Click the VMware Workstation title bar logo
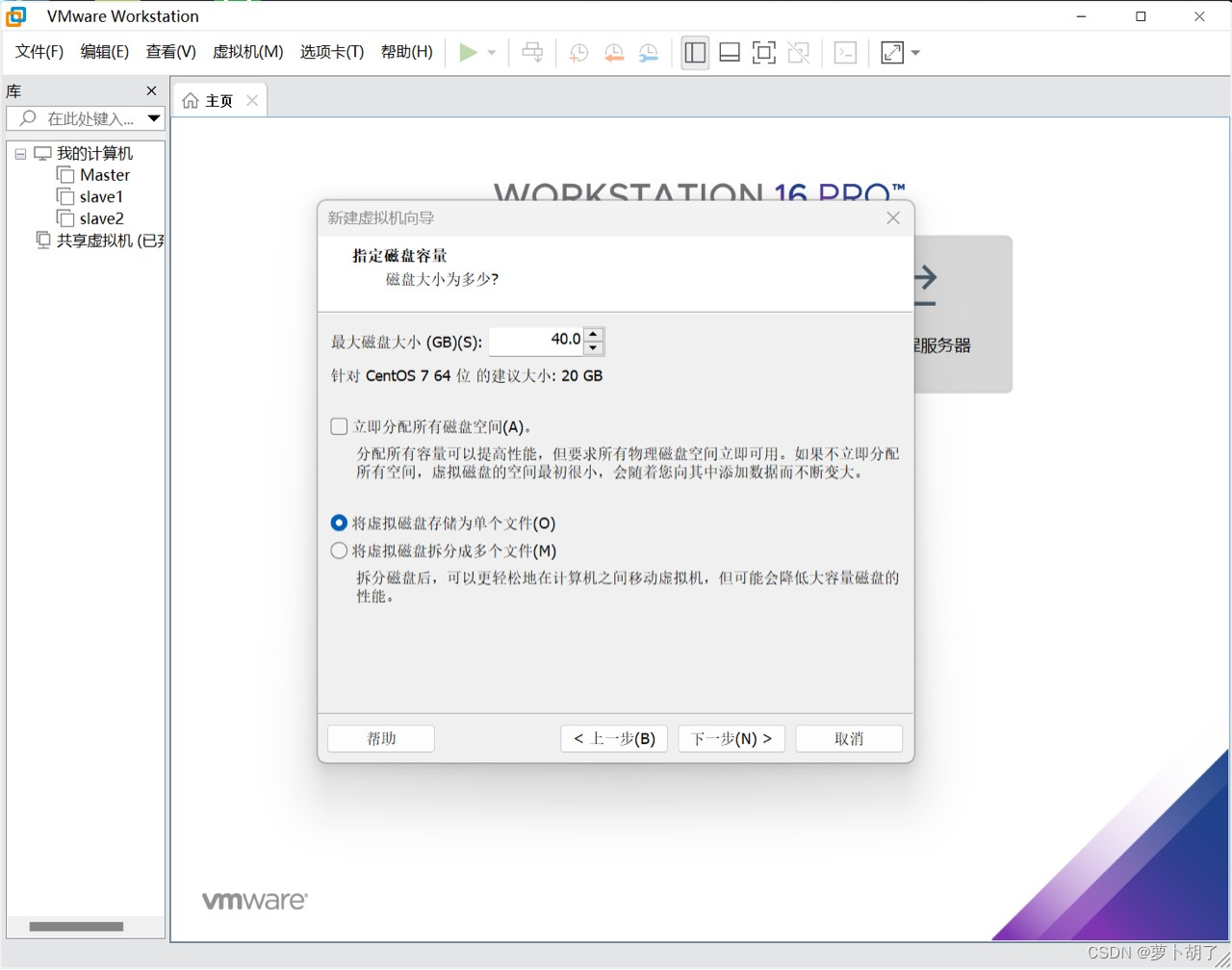Screen dimensions: 1232x970 click(x=16, y=16)
